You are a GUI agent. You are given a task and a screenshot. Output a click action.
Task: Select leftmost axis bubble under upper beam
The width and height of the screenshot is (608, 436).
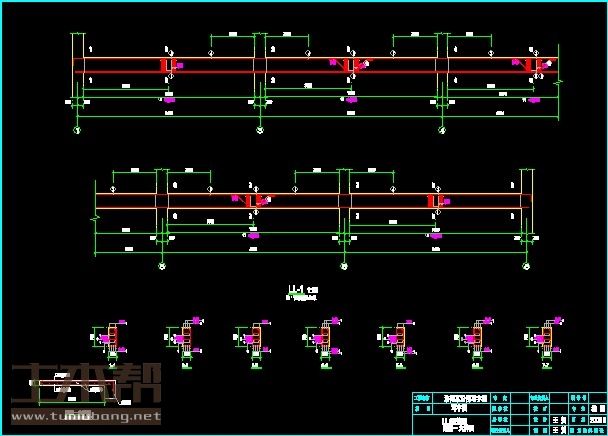(x=77, y=130)
